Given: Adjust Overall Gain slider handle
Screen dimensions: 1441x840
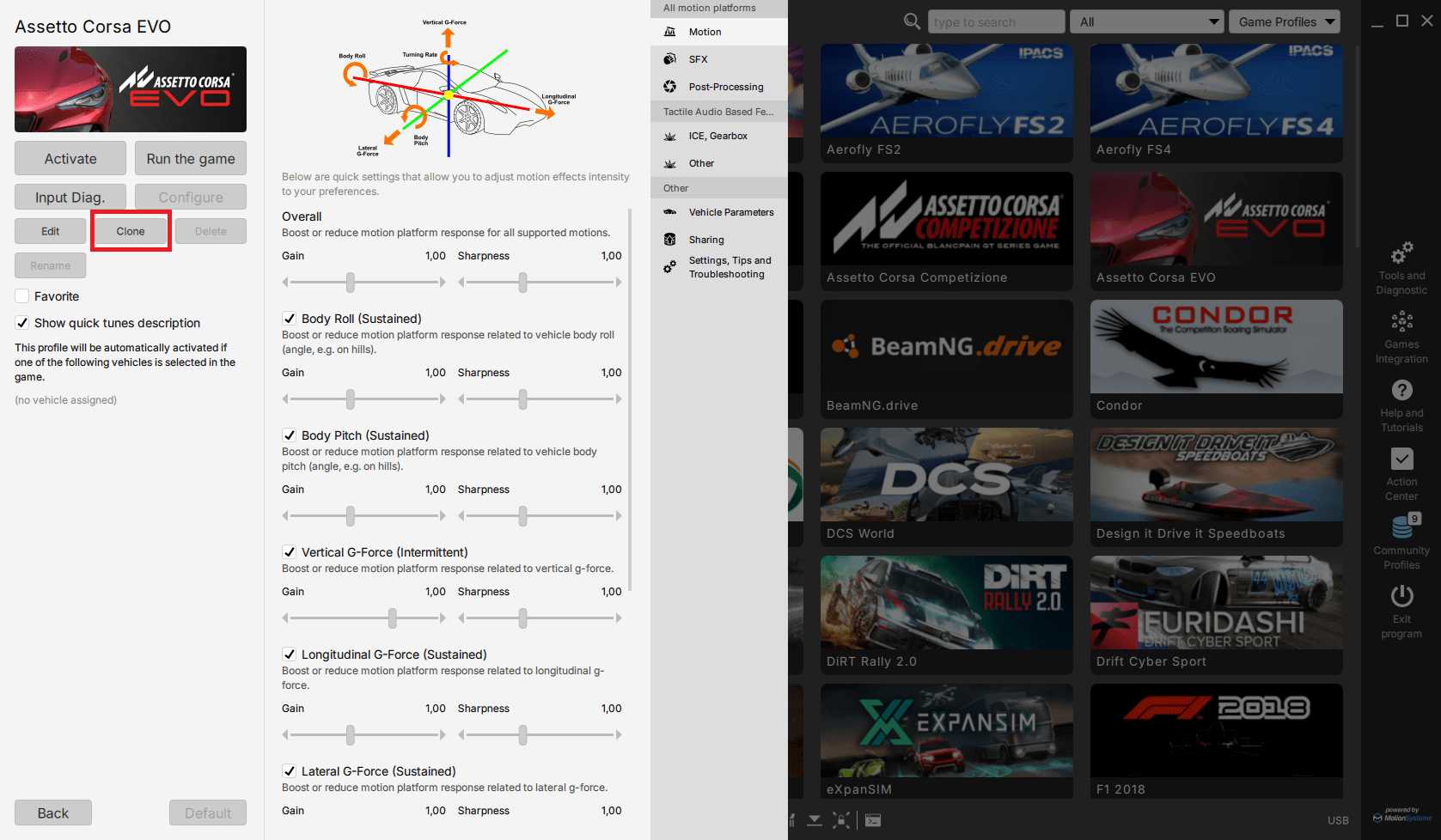Looking at the screenshot, I should click(351, 282).
